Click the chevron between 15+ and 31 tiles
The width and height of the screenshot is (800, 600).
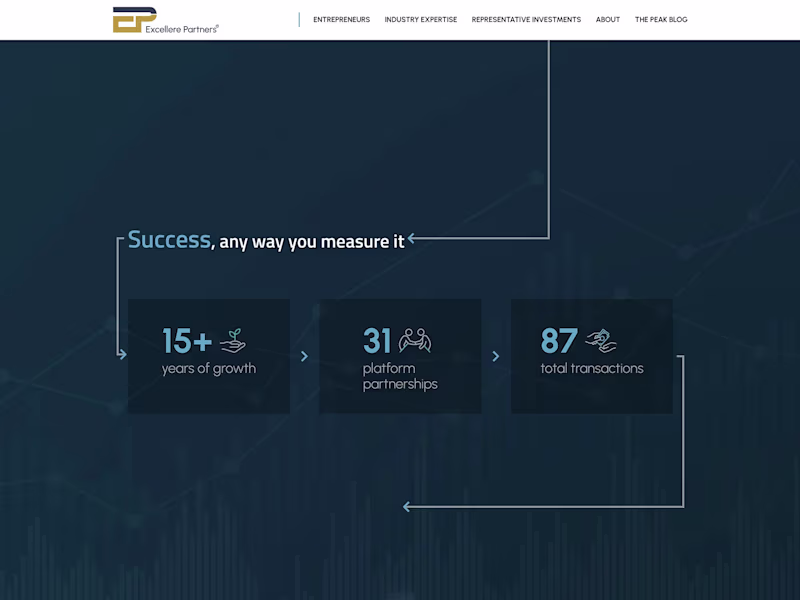(x=305, y=356)
